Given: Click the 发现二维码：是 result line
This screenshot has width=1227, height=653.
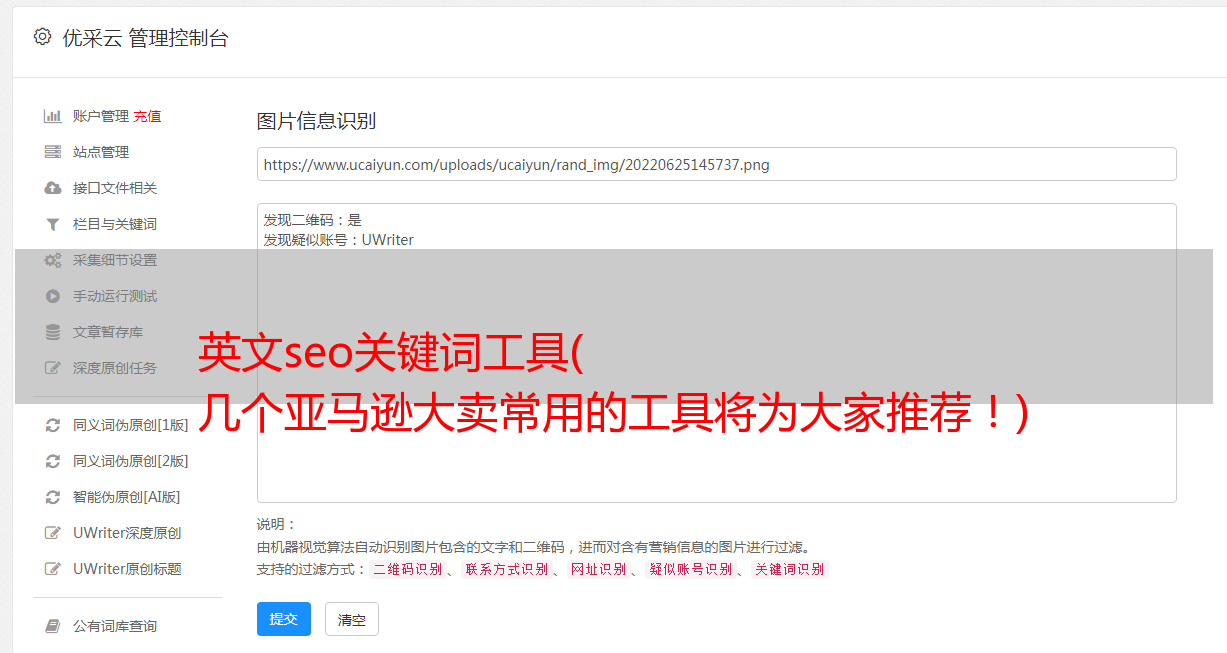Looking at the screenshot, I should coord(312,220).
